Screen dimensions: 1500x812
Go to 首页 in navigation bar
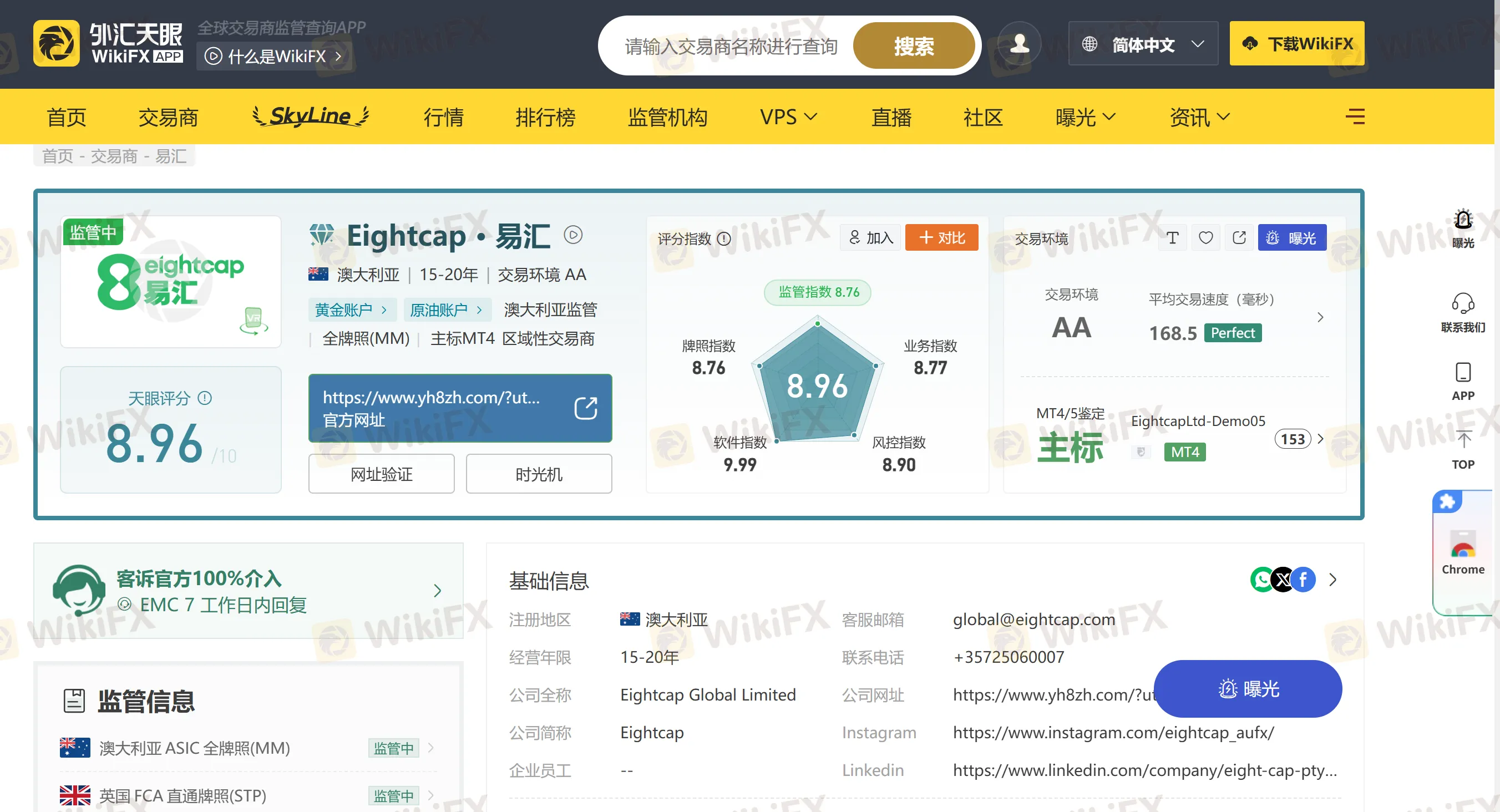pos(67,117)
